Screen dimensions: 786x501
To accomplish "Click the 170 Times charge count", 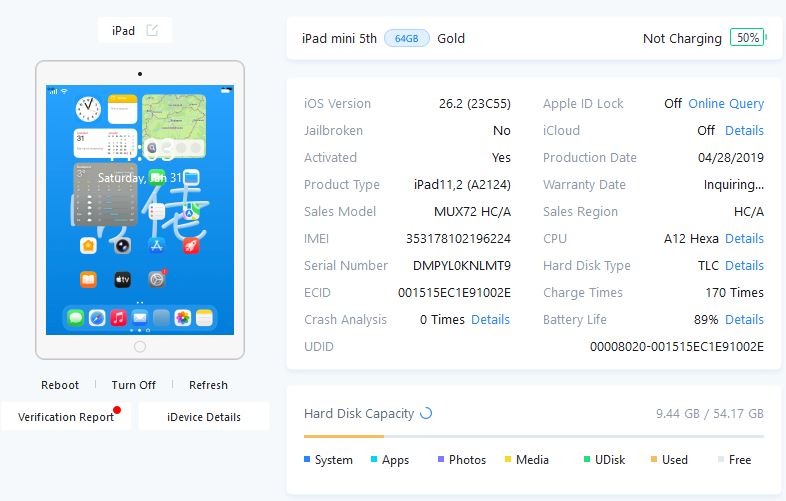I will (x=734, y=293).
